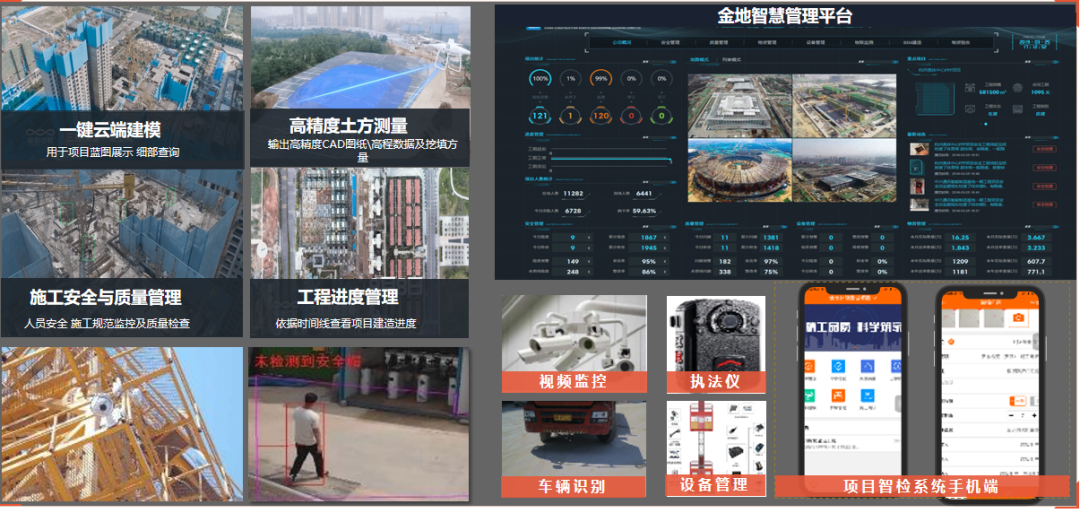The height and width of the screenshot is (513, 1080).
Task: Open 物资管理 tab in dashboard navigation
Action: (767, 43)
